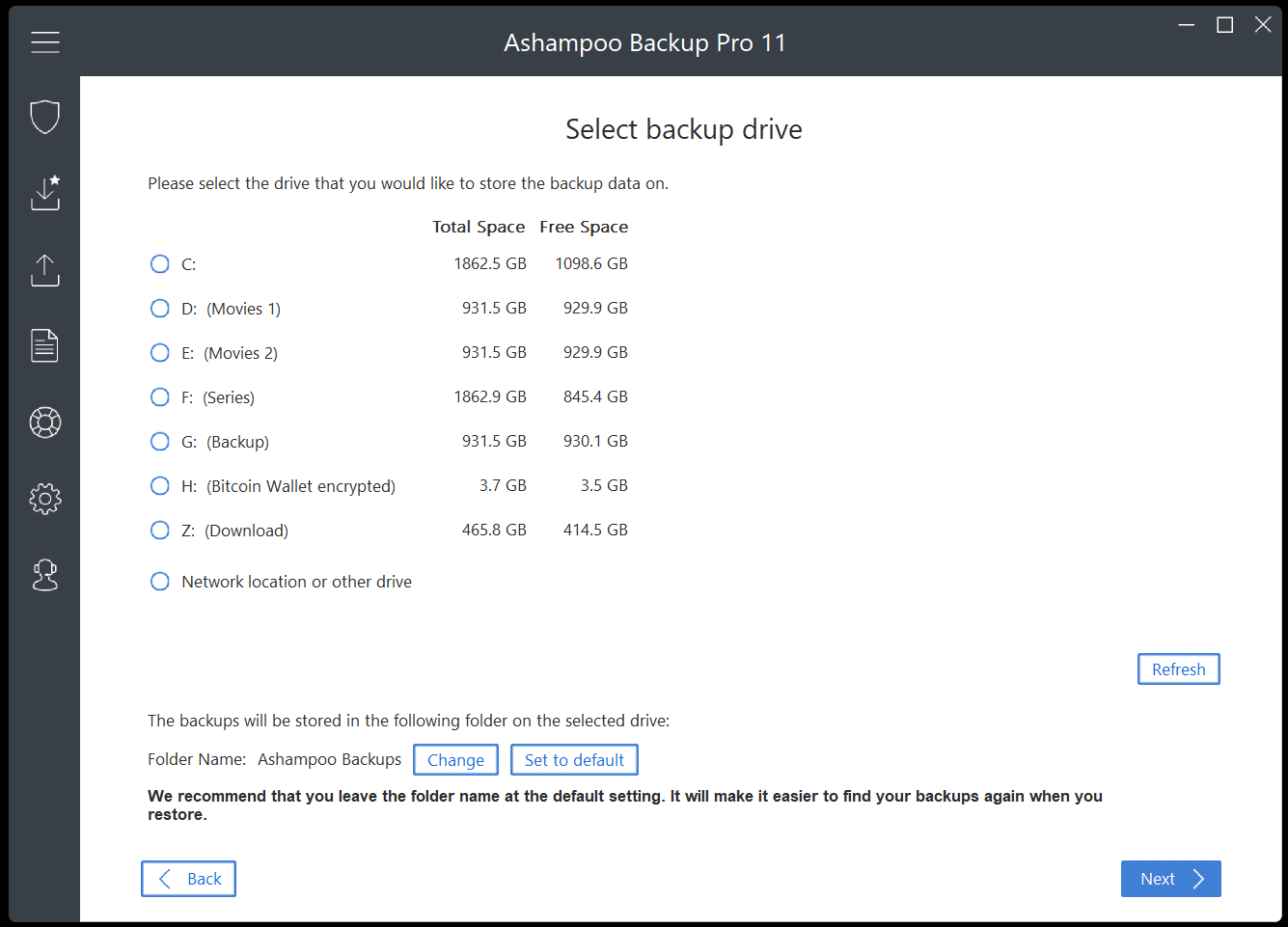This screenshot has height=927, width=1288.
Task: Click the new backup download-star icon
Action: (x=45, y=192)
